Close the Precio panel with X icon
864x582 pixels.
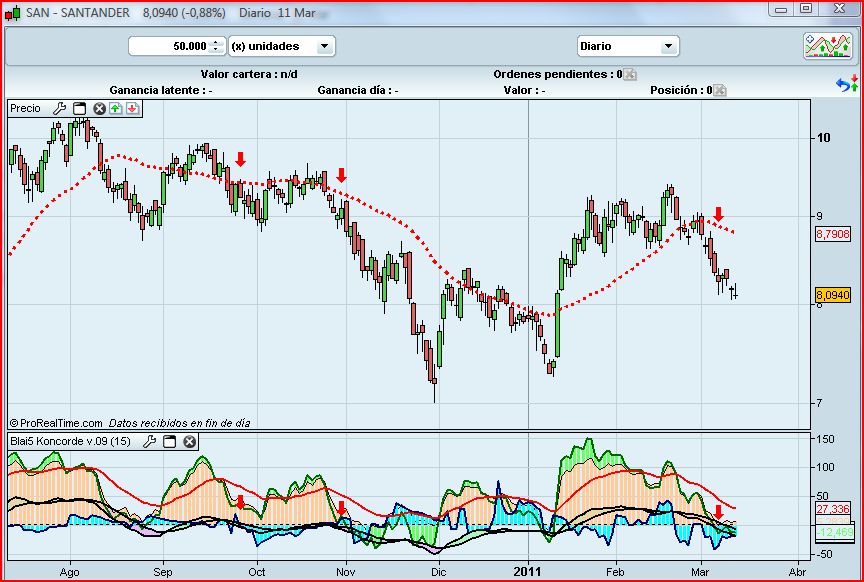pyautogui.click(x=99, y=109)
